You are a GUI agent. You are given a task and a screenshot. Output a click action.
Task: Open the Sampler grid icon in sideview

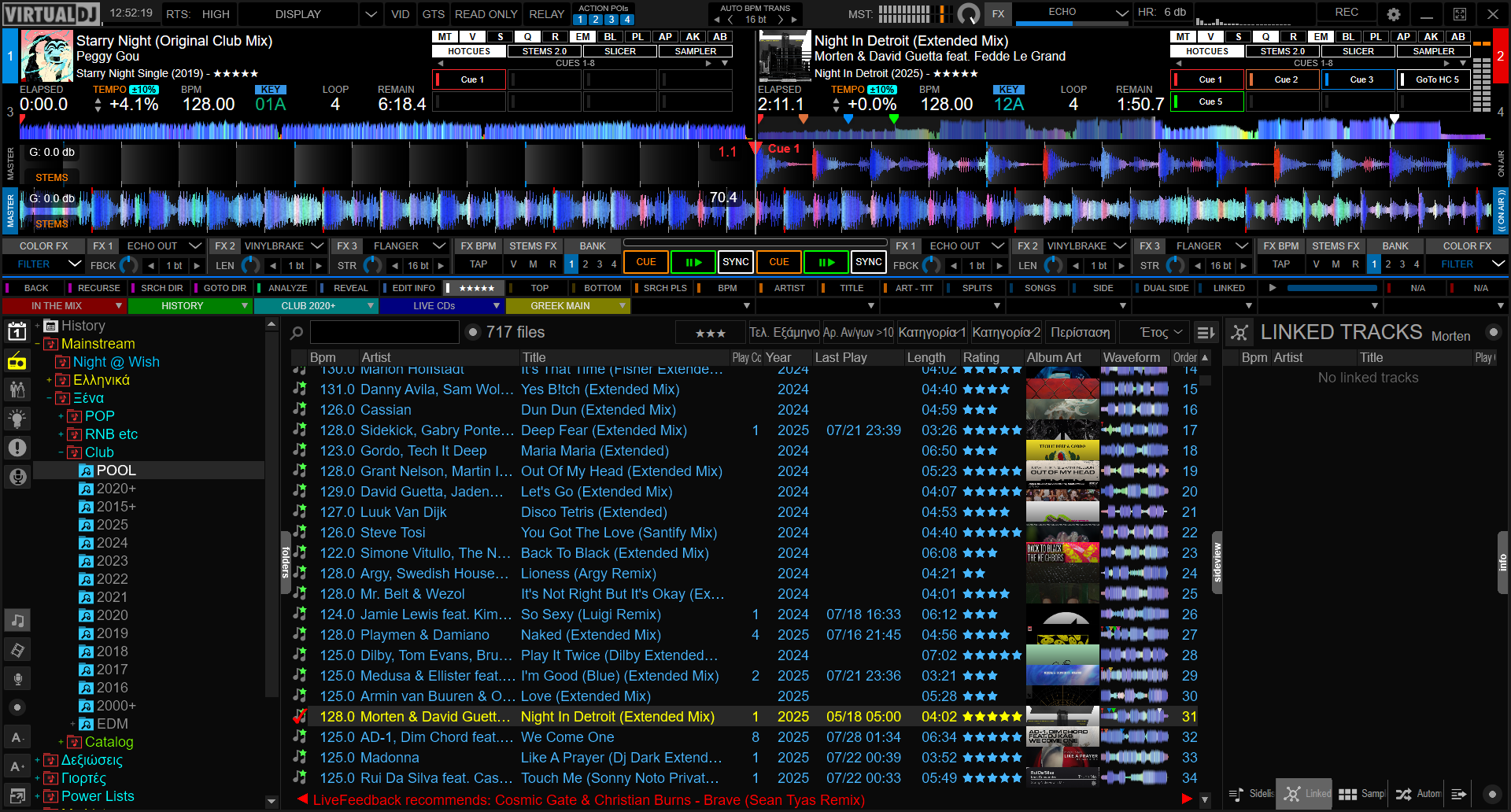(1347, 794)
